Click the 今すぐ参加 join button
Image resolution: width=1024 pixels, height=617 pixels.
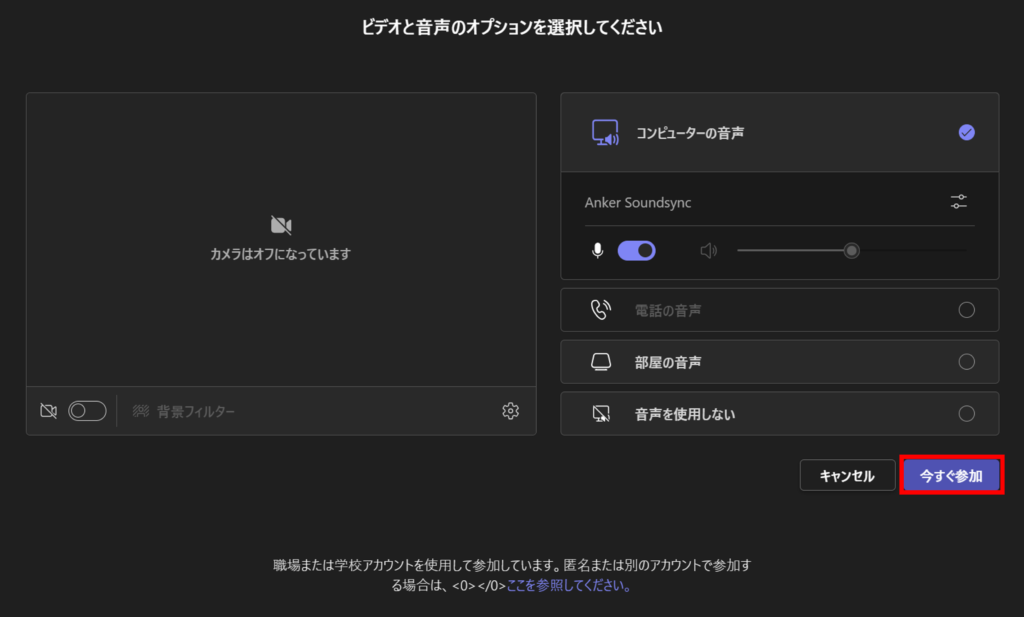pyautogui.click(x=951, y=476)
